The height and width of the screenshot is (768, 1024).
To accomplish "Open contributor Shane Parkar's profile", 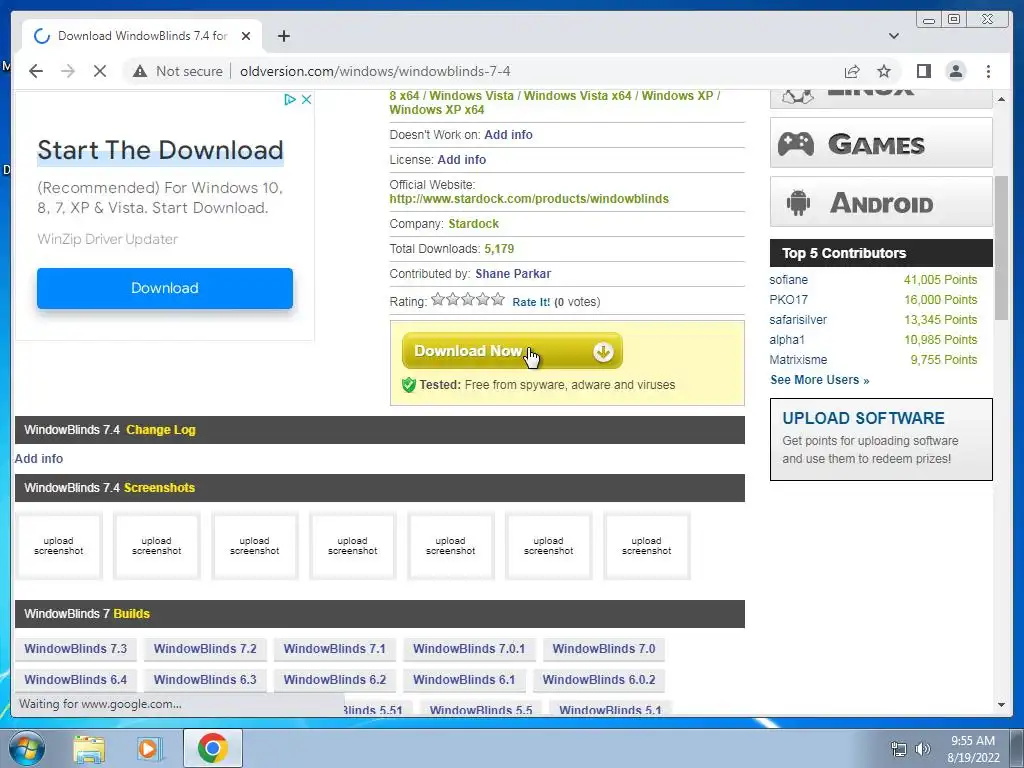I will [513, 274].
